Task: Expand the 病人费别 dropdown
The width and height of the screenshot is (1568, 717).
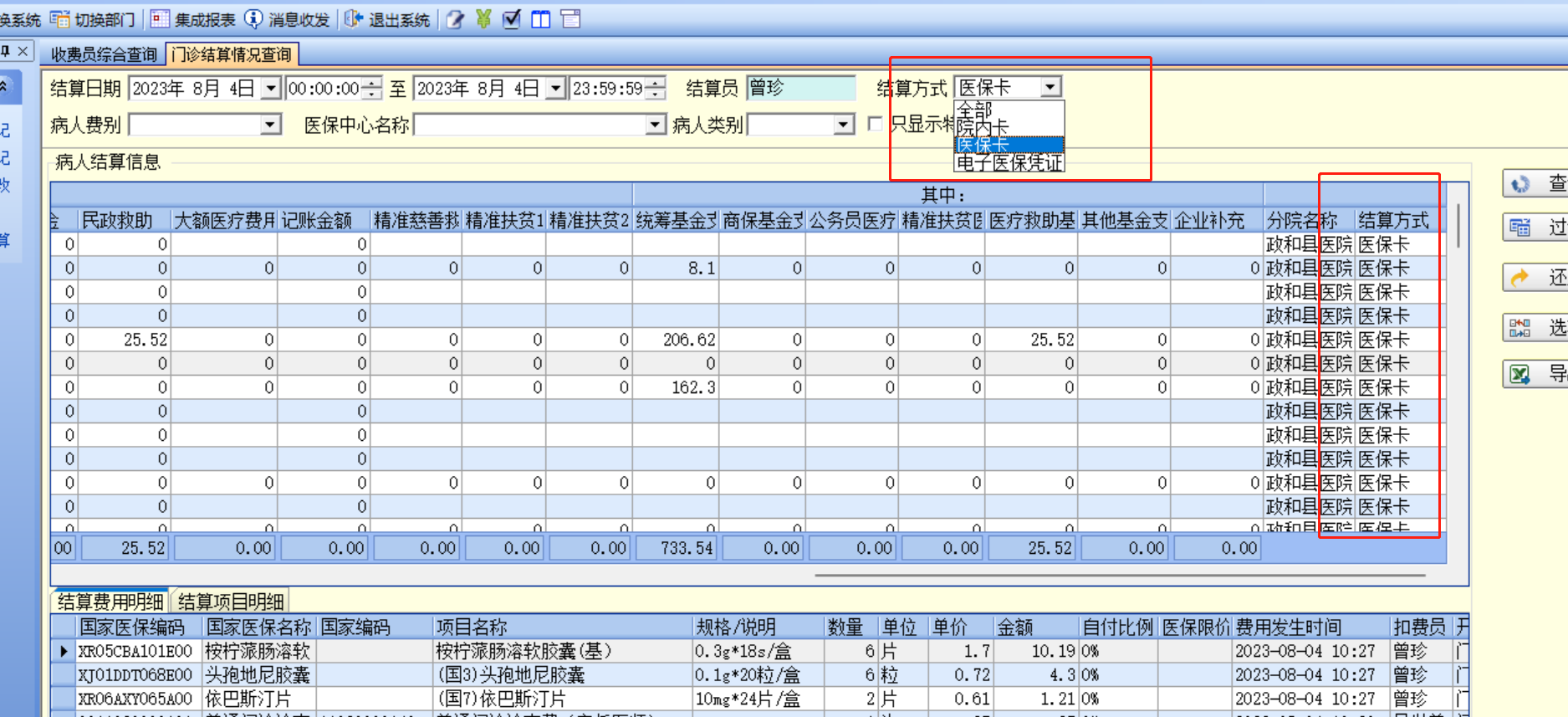Action: [x=270, y=125]
